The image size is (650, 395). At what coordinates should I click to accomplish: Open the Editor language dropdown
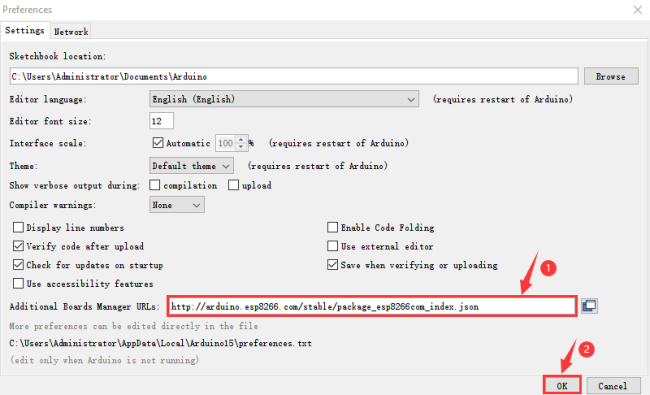[284, 99]
